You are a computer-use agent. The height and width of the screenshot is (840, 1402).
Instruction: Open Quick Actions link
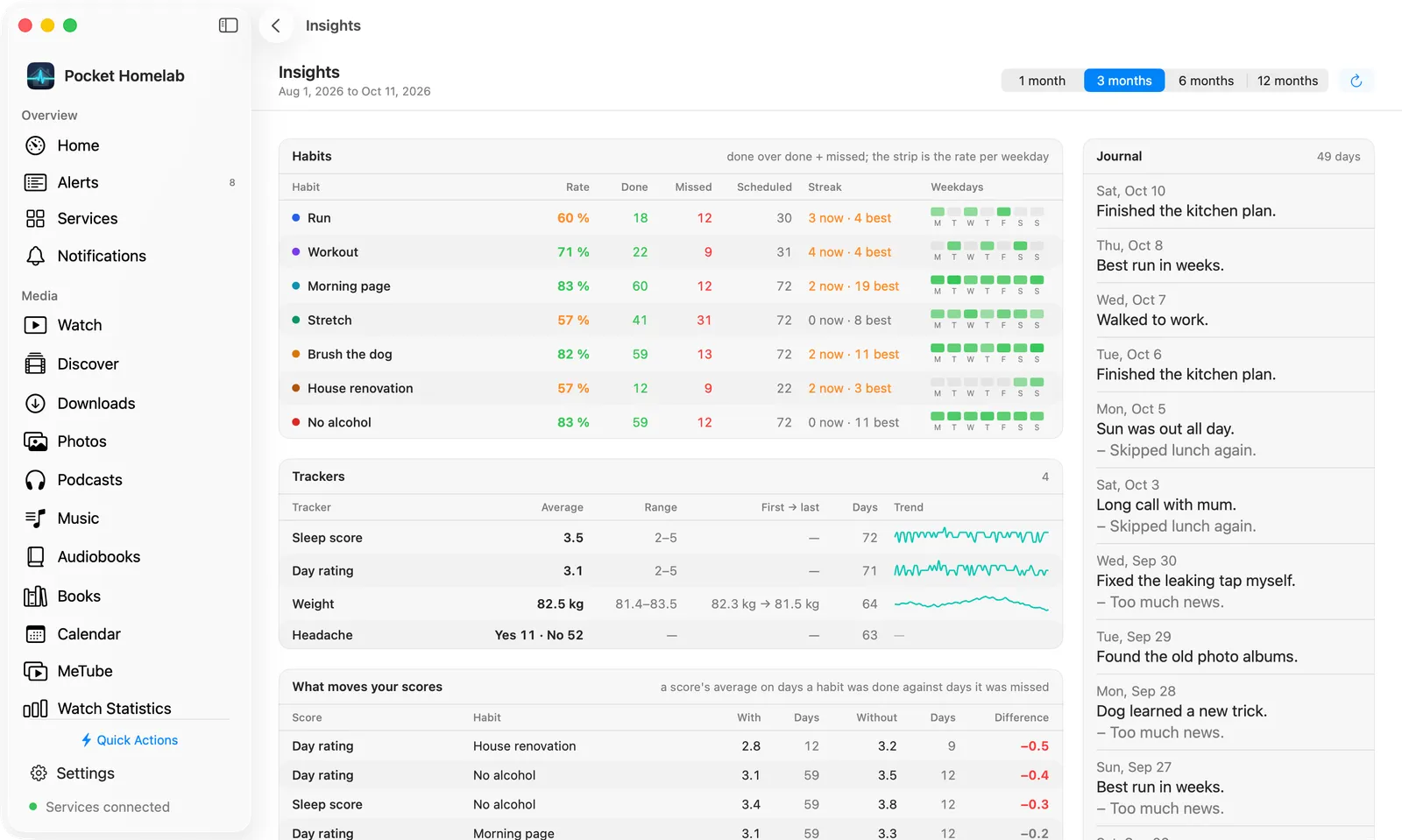click(x=129, y=740)
